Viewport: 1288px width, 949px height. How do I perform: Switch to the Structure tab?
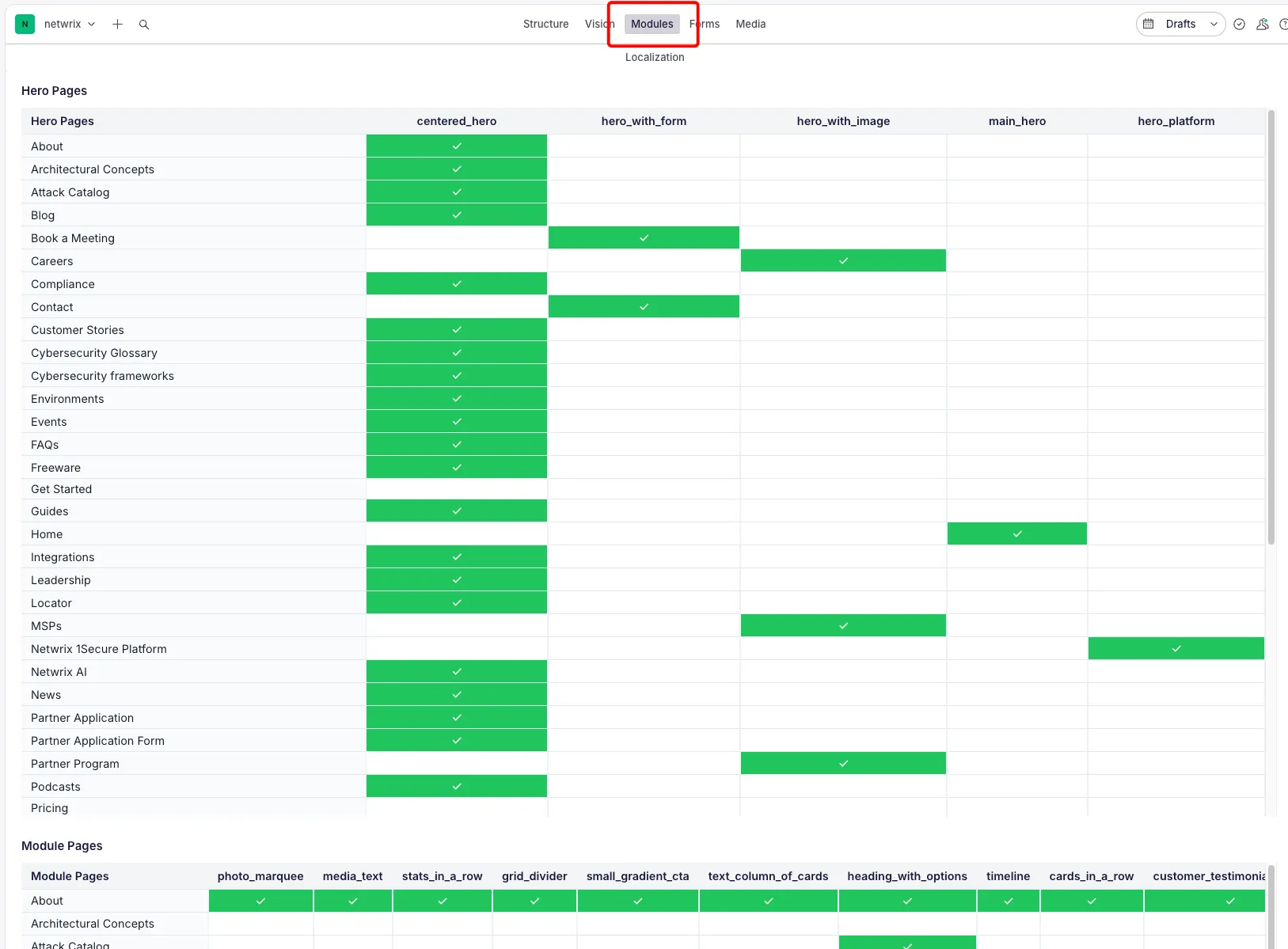click(x=545, y=24)
